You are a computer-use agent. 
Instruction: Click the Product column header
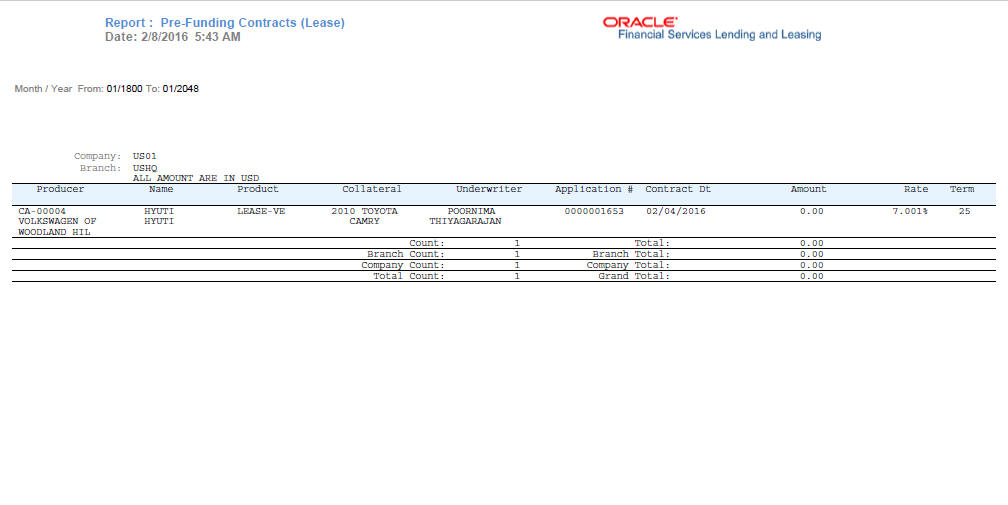click(258, 189)
